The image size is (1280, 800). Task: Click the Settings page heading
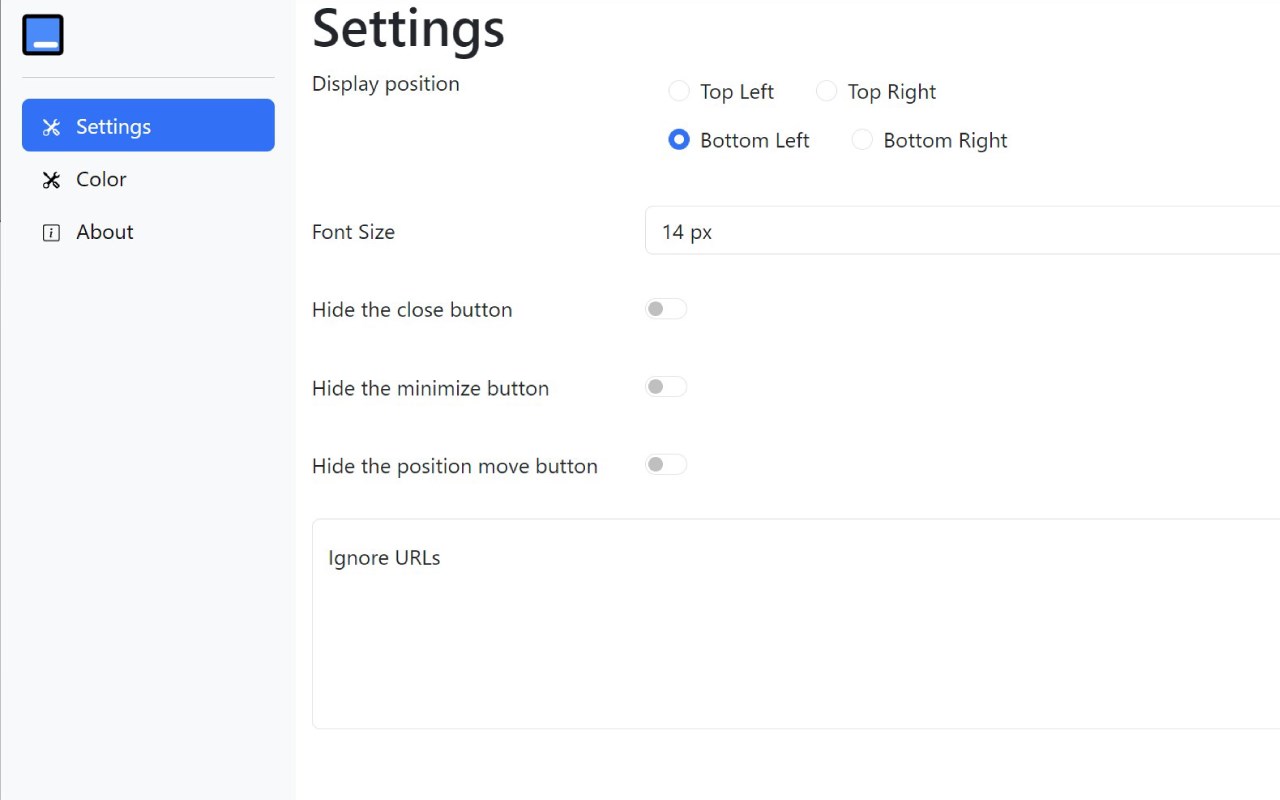[x=408, y=28]
